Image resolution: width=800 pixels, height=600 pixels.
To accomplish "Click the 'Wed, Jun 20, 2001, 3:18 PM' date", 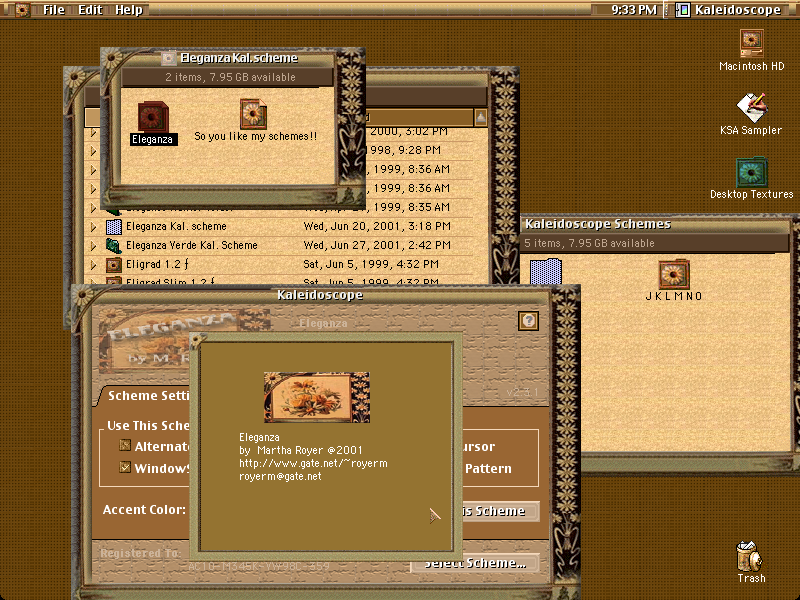I will tap(377, 226).
